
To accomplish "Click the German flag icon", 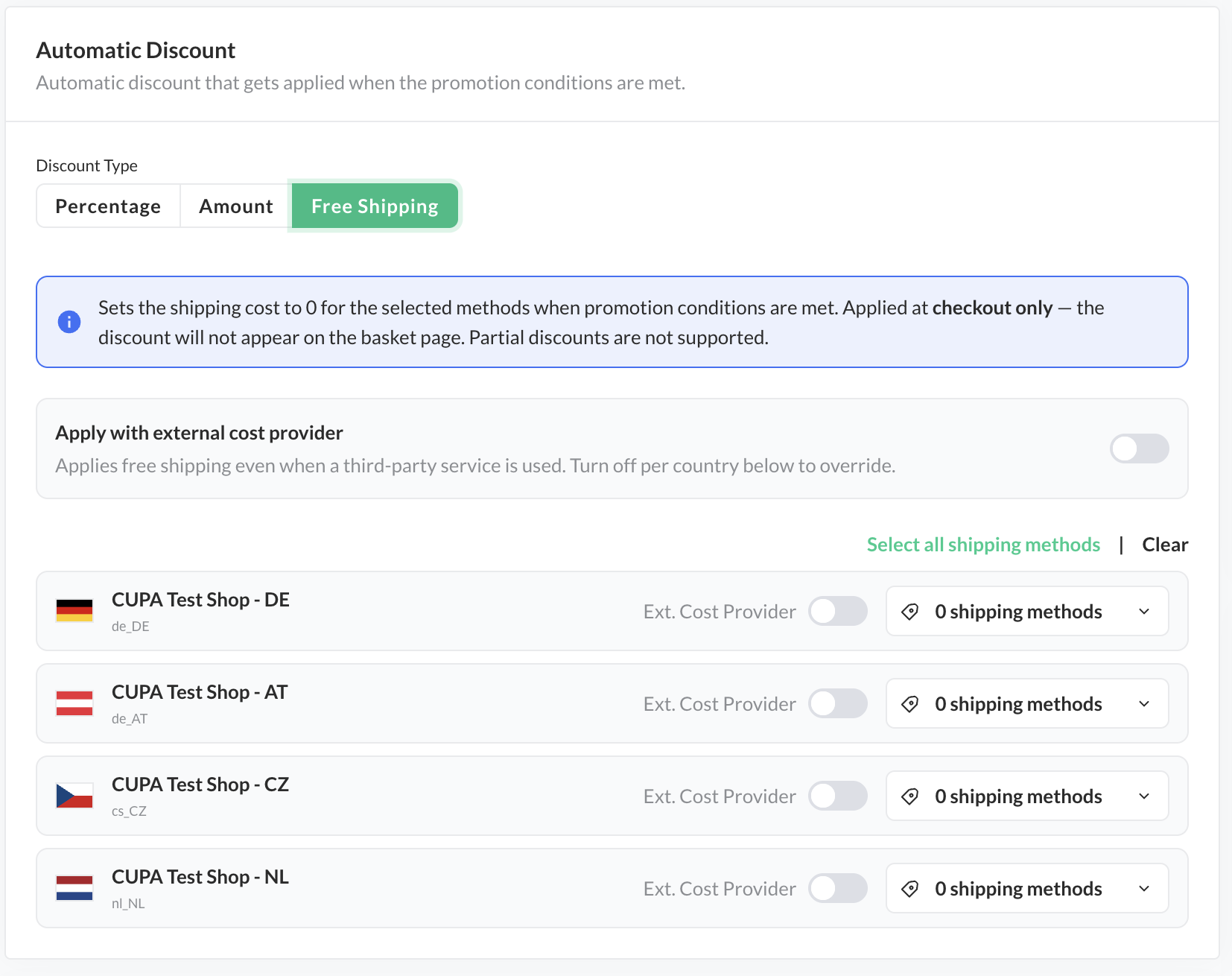I will click(74, 611).
